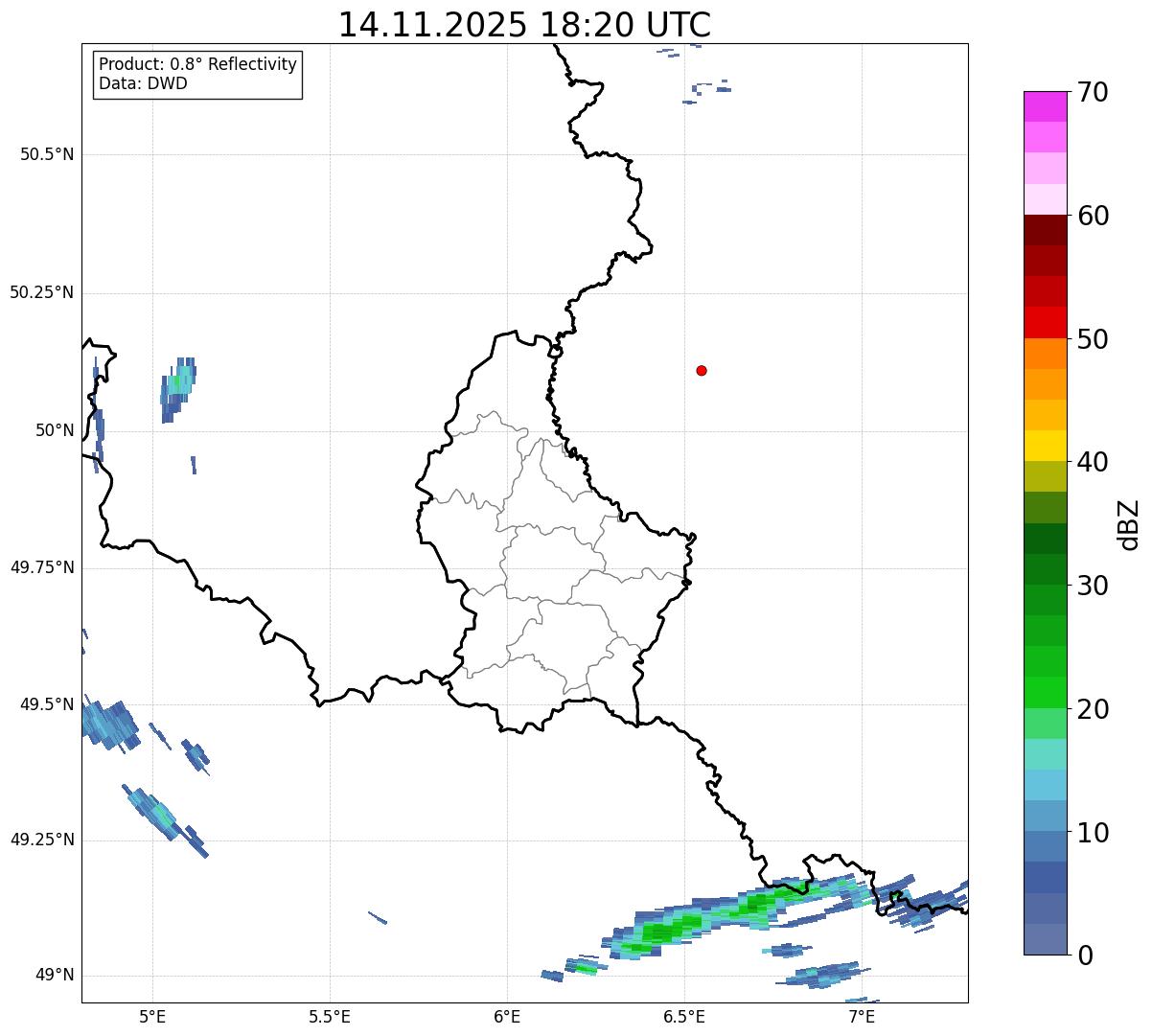The image size is (1152, 1036).
Task: Click the 10 tick on the colorbar
Action: coord(1094,832)
